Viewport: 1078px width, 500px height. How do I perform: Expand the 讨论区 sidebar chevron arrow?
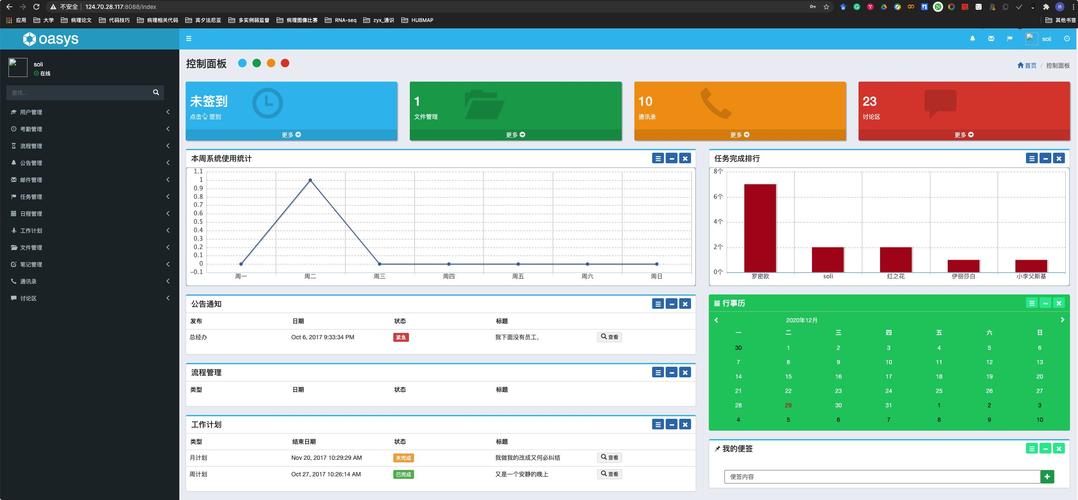point(168,298)
